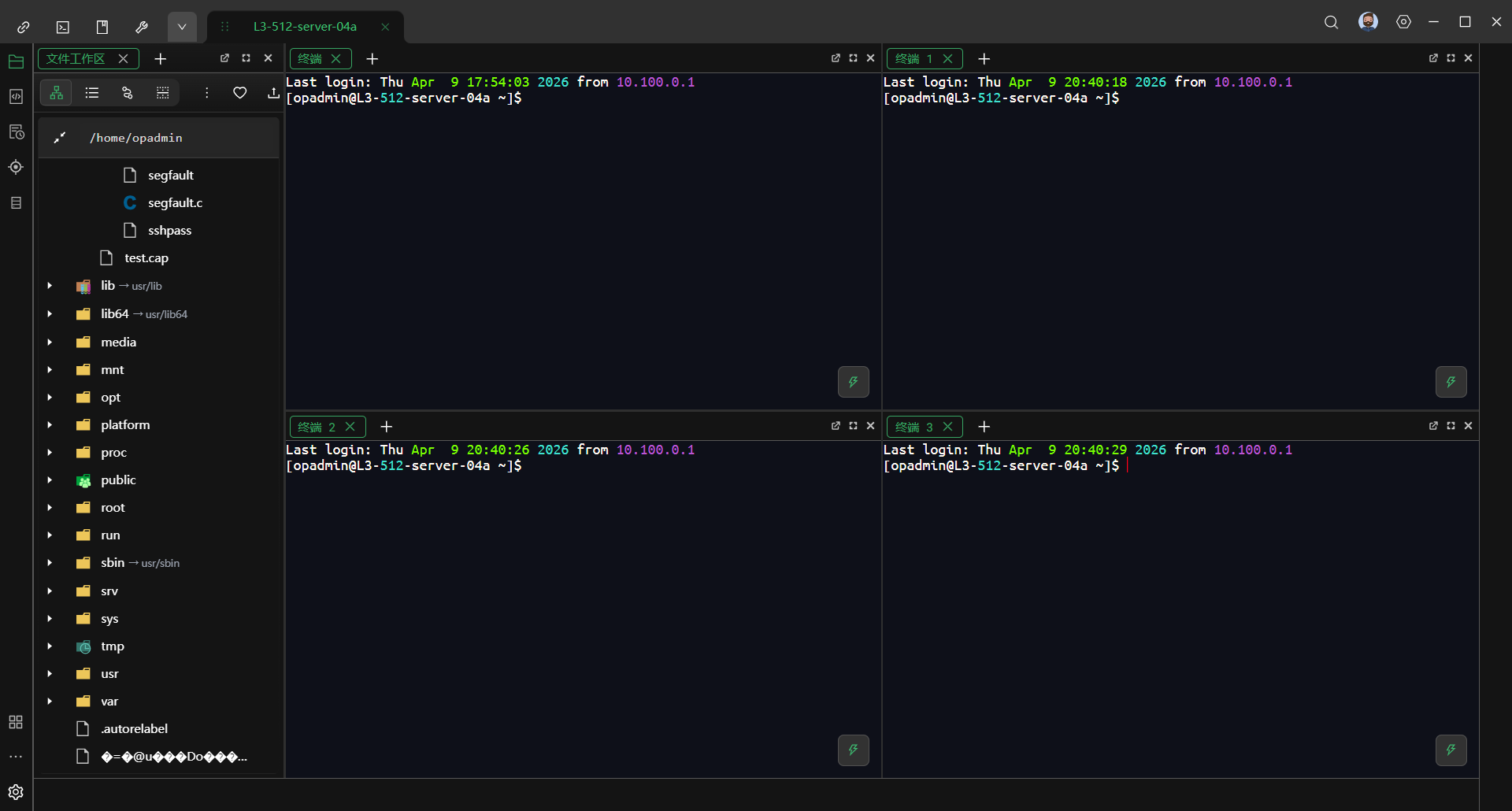Expand the media folder

(x=50, y=342)
